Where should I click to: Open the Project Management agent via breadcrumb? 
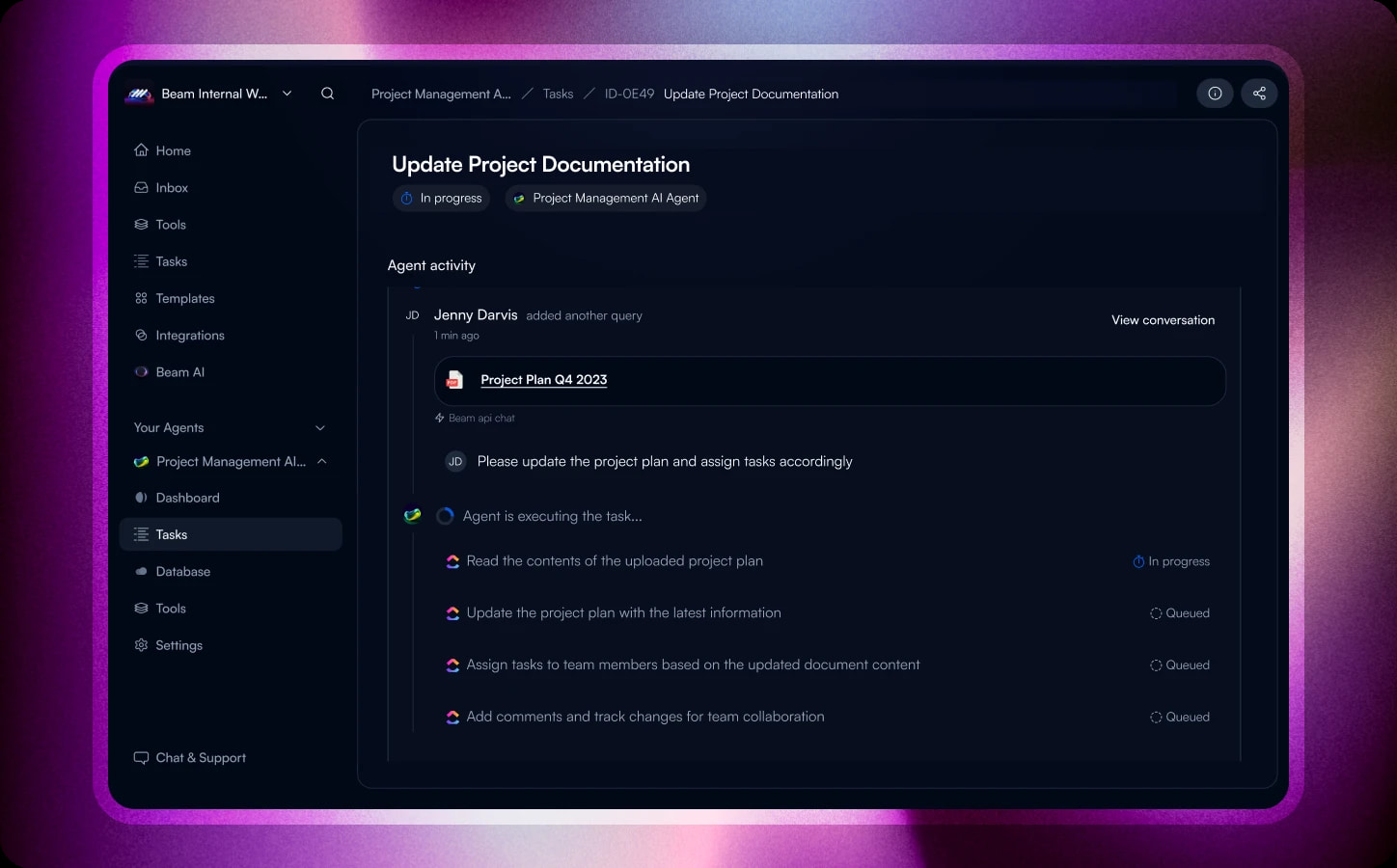pos(441,94)
